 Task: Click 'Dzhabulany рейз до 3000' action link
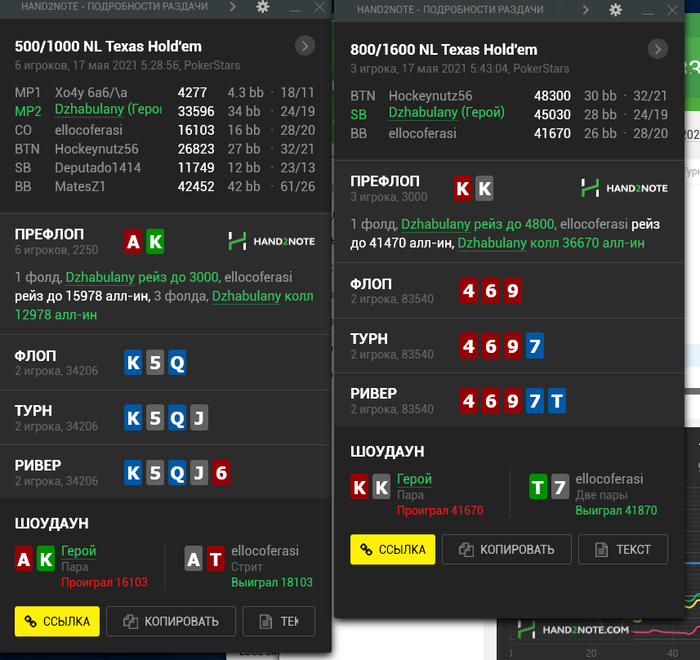click(143, 277)
